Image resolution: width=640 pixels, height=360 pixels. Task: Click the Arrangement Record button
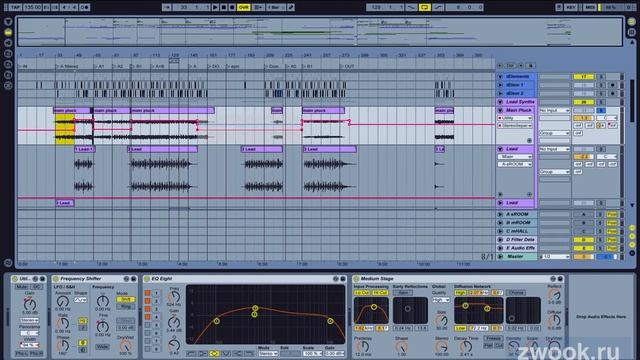(x=232, y=7)
